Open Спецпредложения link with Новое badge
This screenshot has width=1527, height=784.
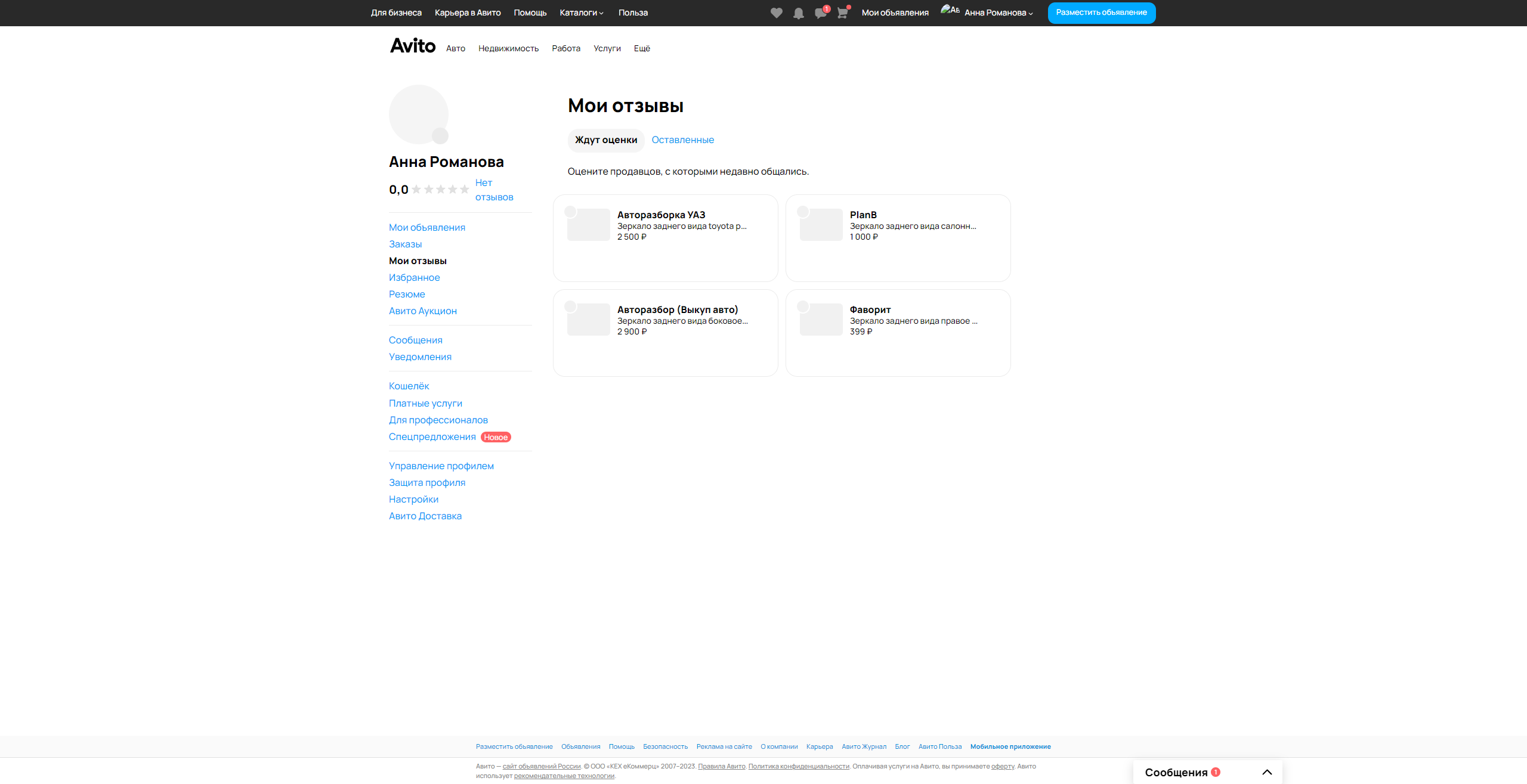[x=432, y=437]
